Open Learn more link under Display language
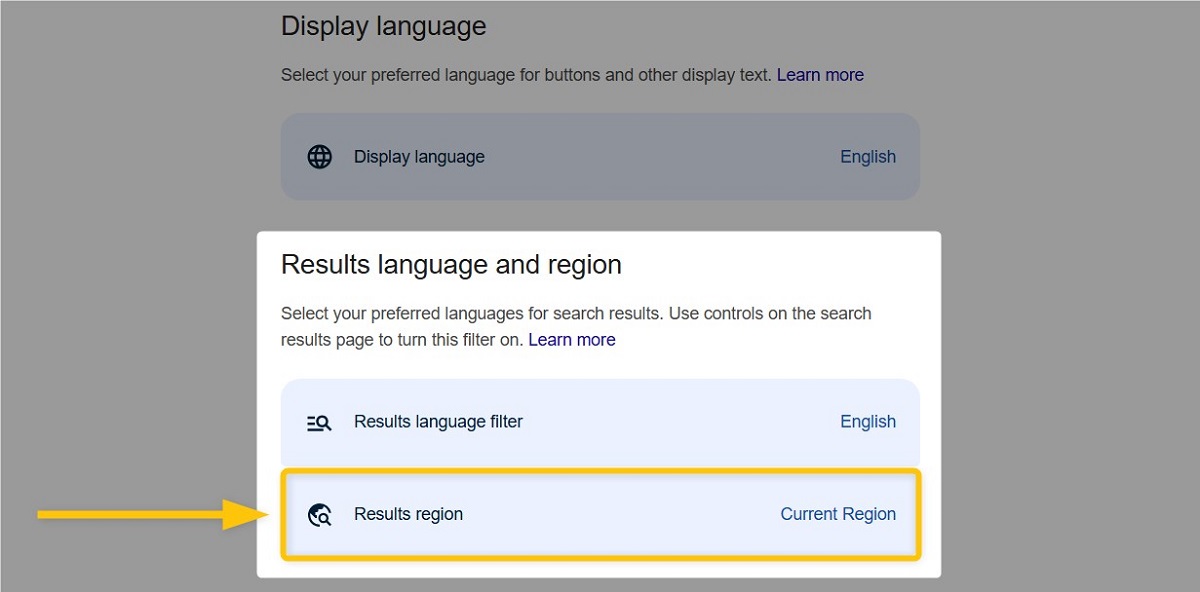This screenshot has height=592, width=1200. click(x=820, y=75)
